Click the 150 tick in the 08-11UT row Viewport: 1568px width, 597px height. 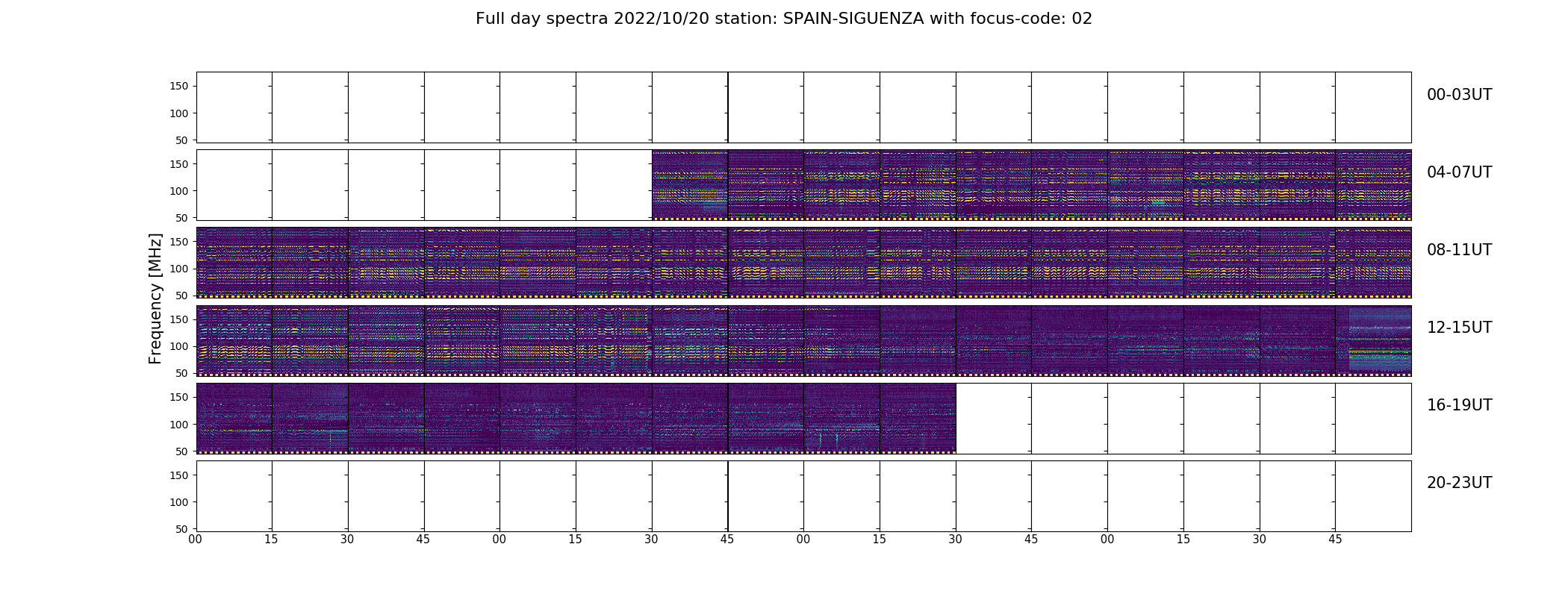(x=180, y=242)
